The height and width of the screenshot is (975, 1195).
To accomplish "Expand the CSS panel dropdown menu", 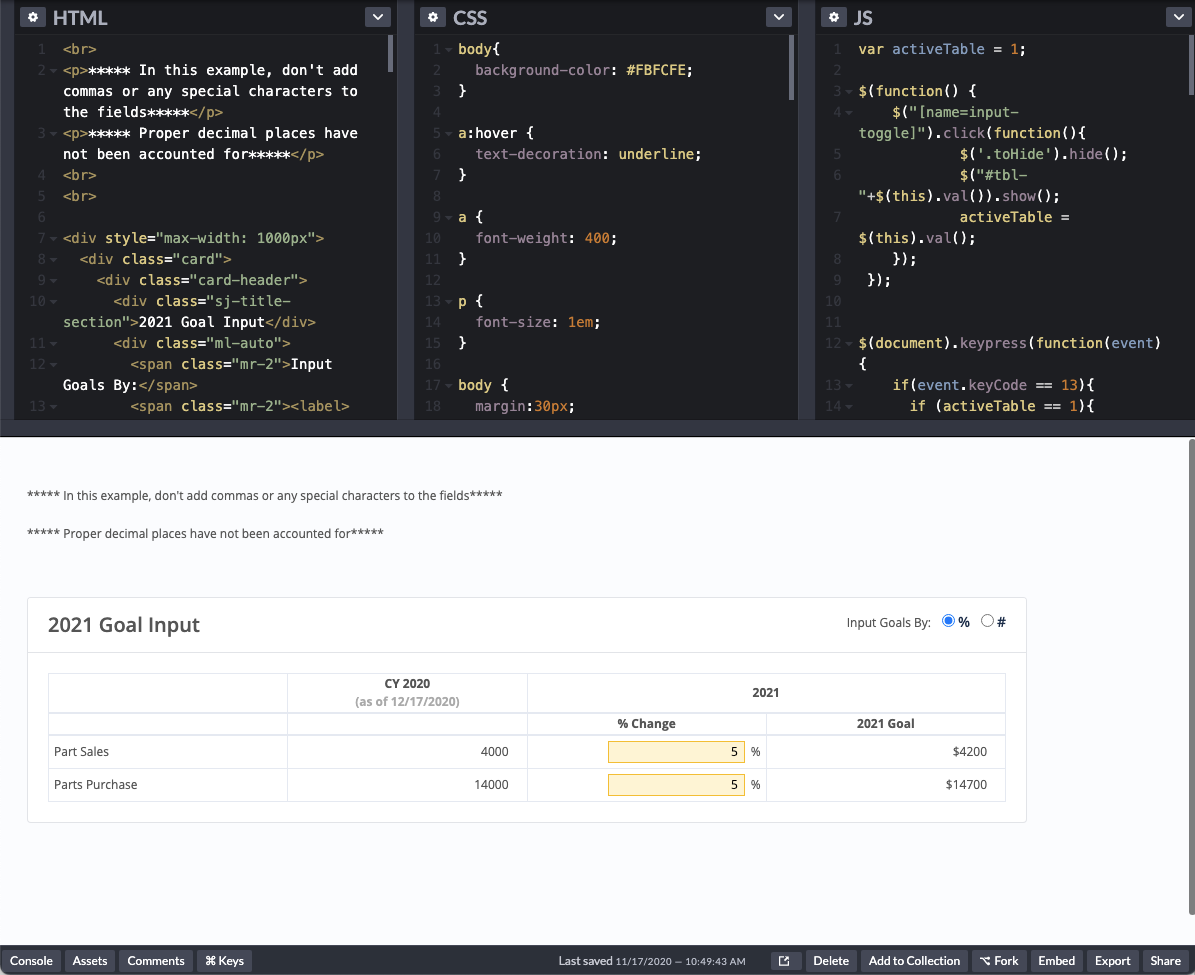I will (778, 17).
